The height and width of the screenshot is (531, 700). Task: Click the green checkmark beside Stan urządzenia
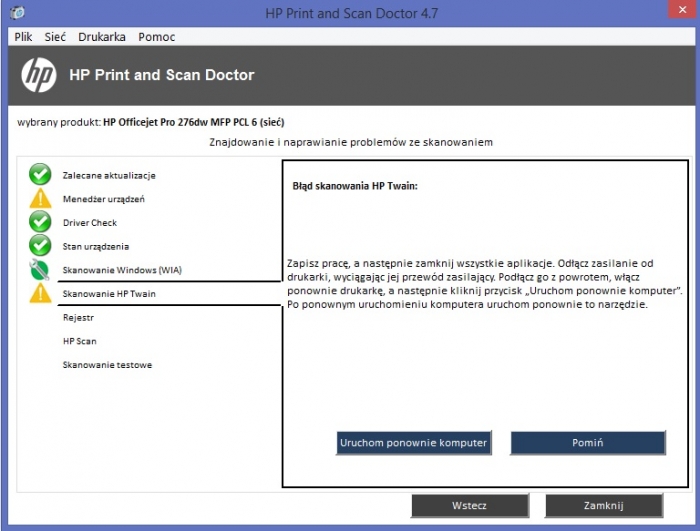pyautogui.click(x=40, y=246)
